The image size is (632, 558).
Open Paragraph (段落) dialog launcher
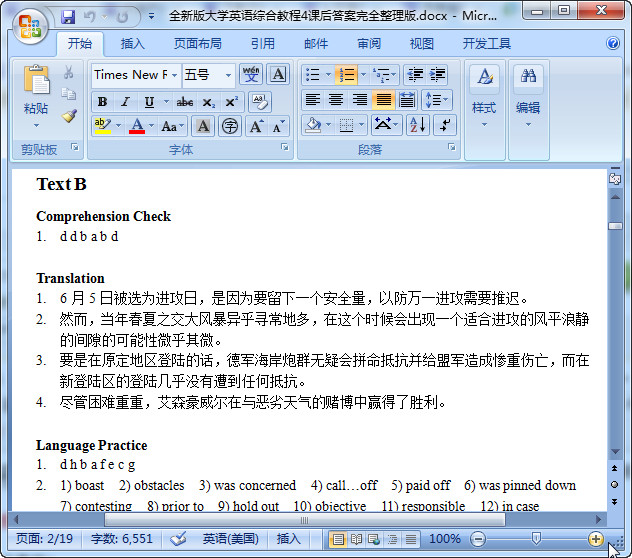point(451,147)
